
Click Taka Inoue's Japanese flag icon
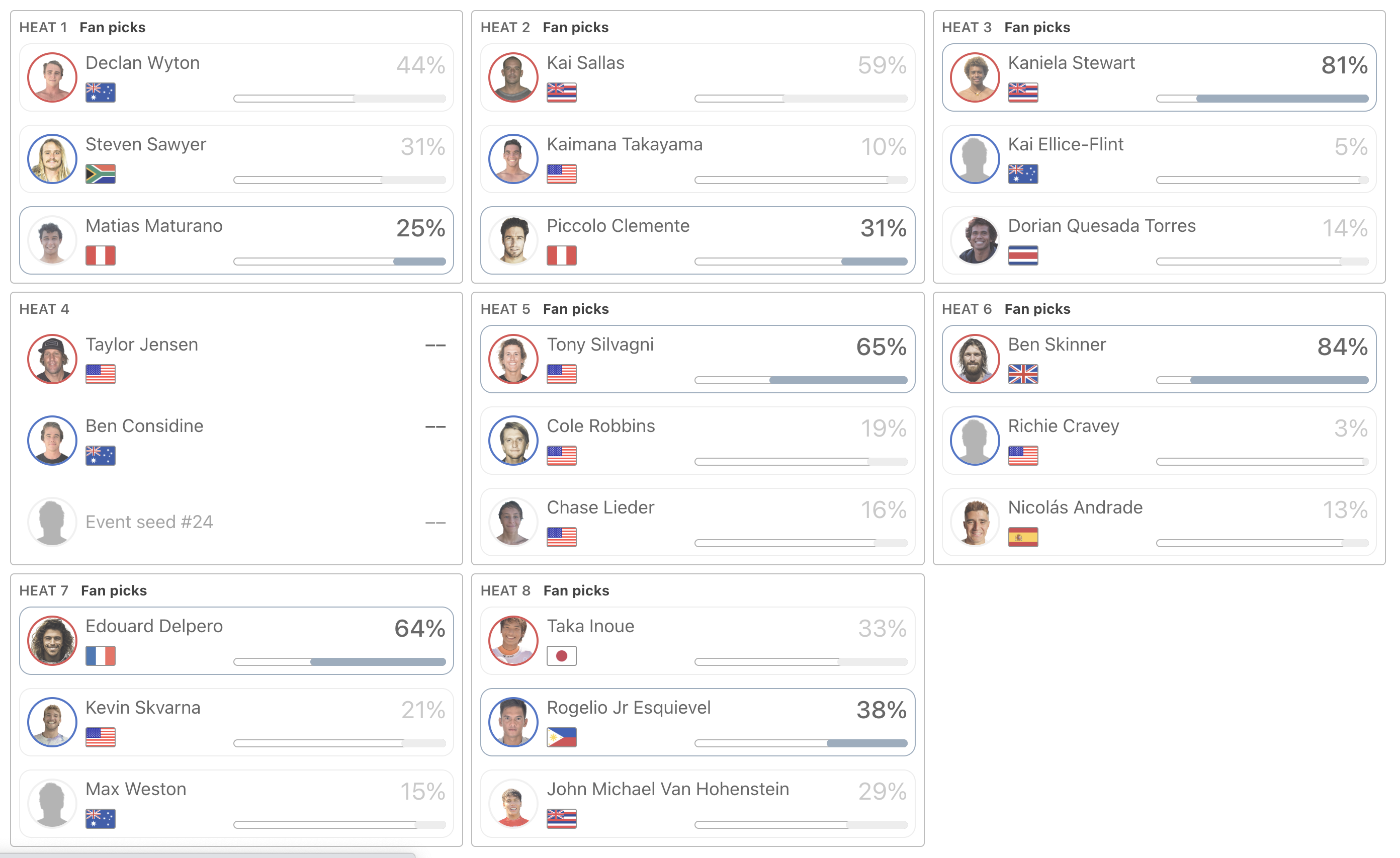point(561,656)
